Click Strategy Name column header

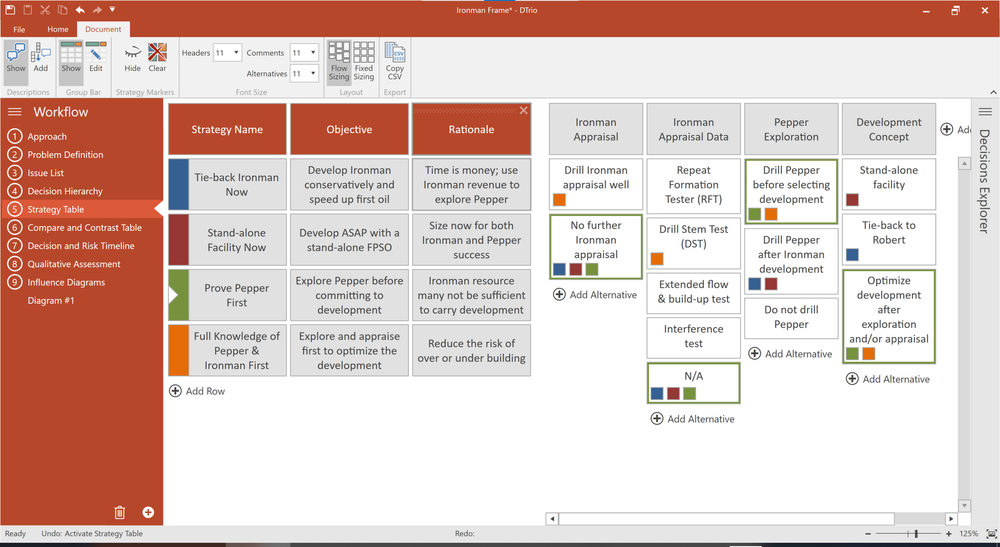coord(227,129)
